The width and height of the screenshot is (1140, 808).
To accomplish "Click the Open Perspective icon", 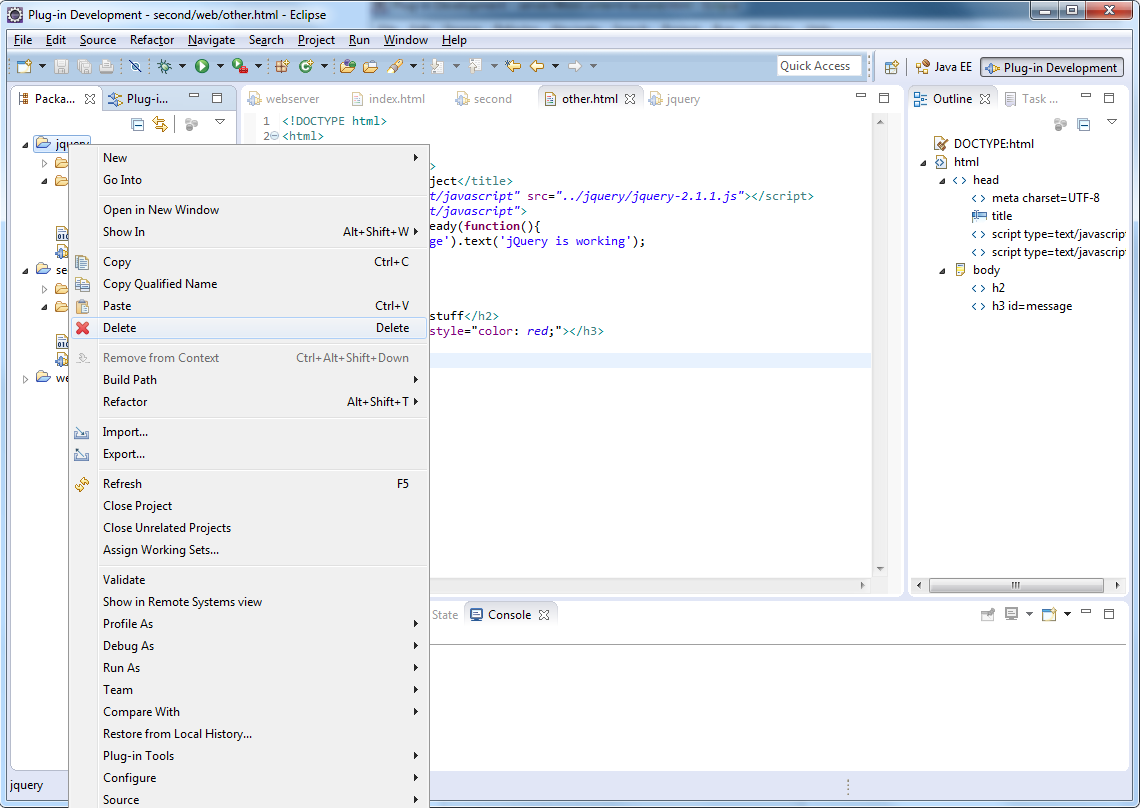I will [x=891, y=68].
